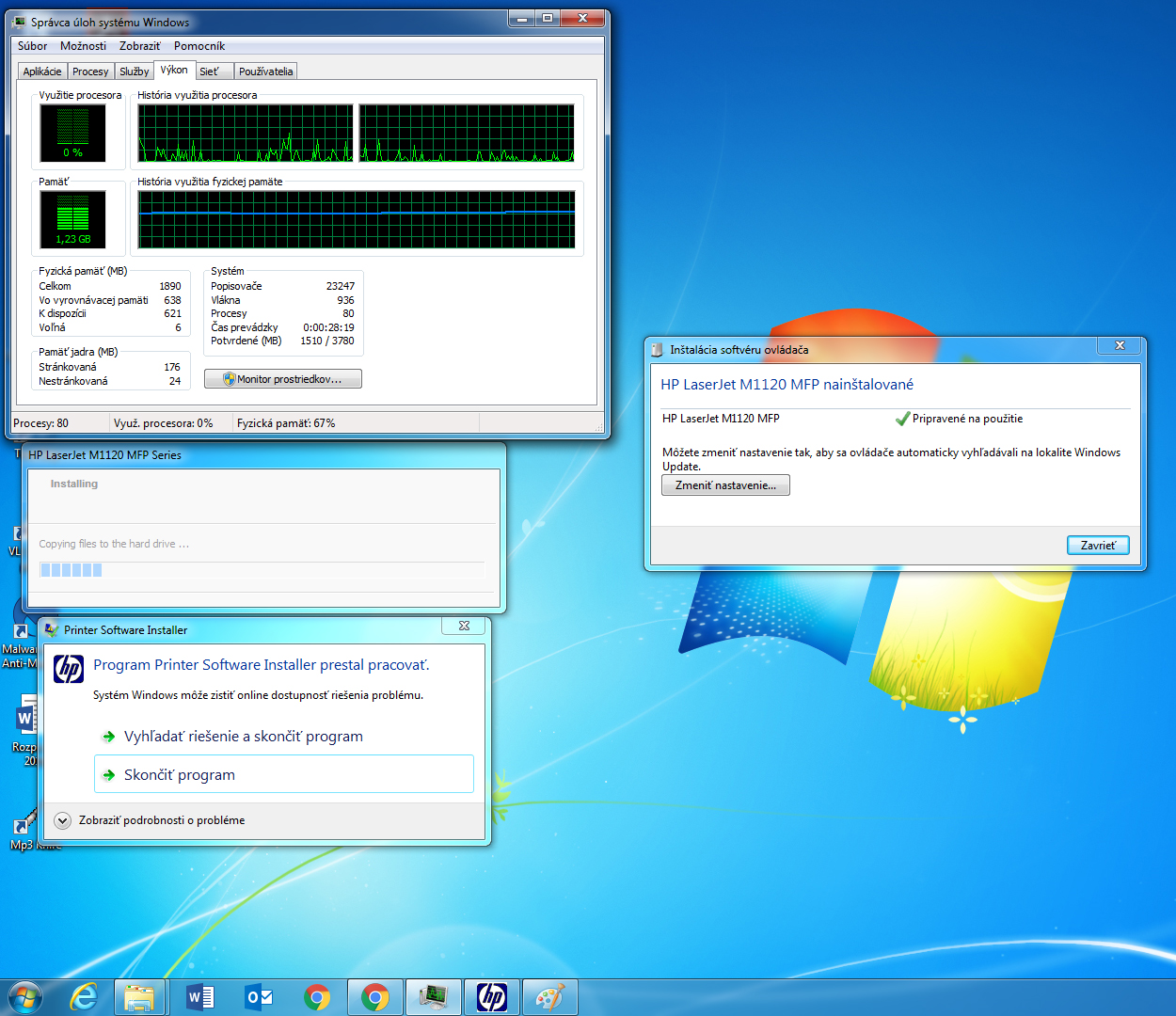
Task: Click the Chrome icon beside Task Manager icon
Action: [375, 997]
